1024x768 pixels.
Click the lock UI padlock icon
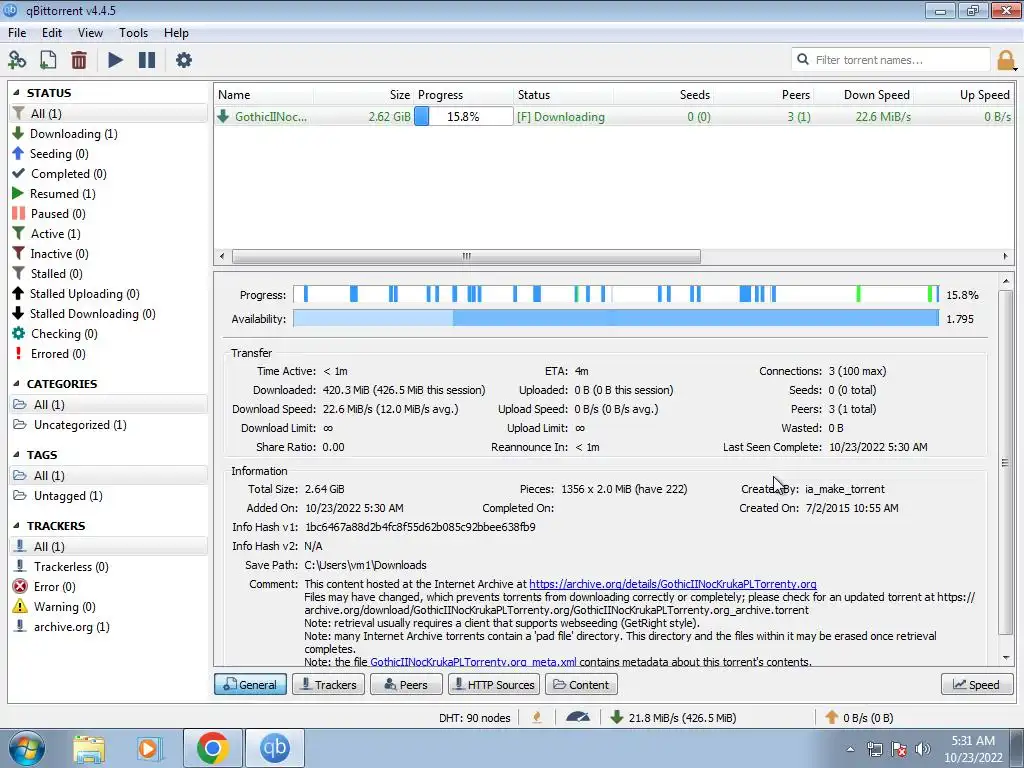(1006, 60)
